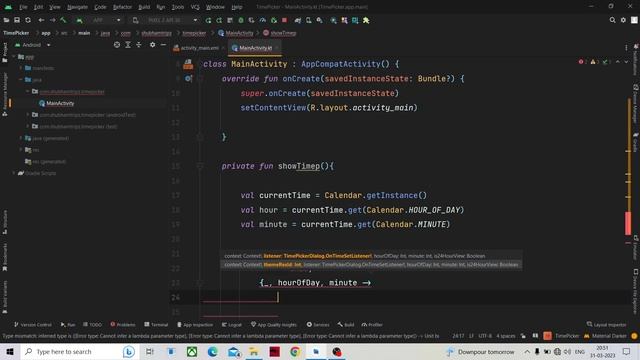Collapse the app module tree node
The height and width of the screenshot is (360, 640).
pyautogui.click(x=14, y=57)
